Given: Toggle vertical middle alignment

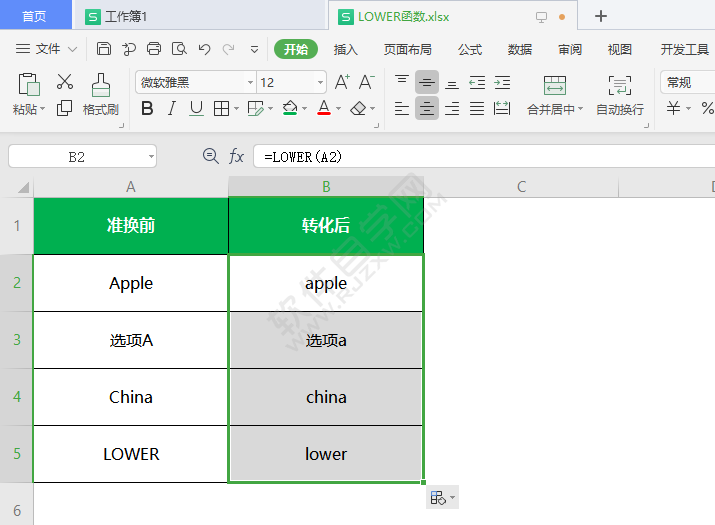Looking at the screenshot, I should coord(427,82).
